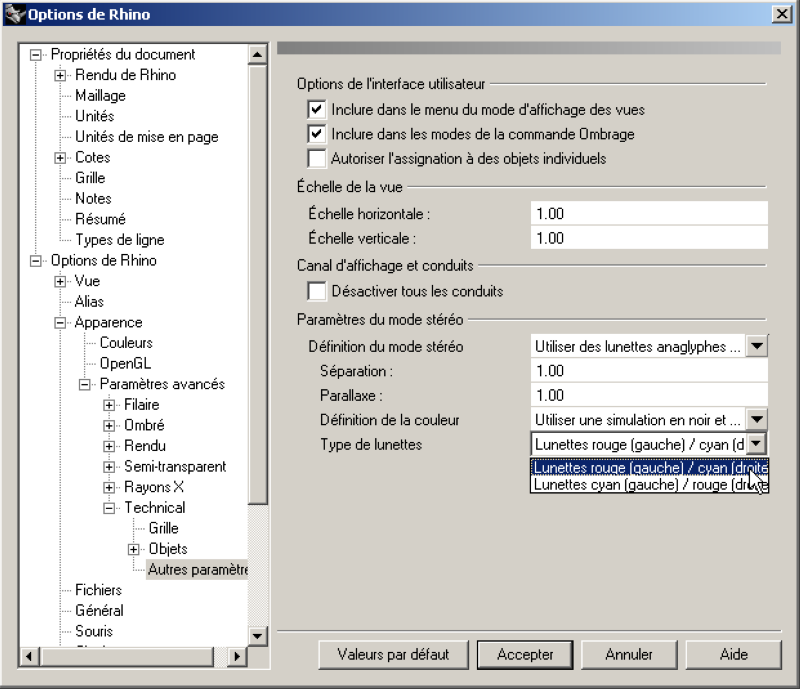Expand the 'Rayons X' display mode node

(x=109, y=487)
